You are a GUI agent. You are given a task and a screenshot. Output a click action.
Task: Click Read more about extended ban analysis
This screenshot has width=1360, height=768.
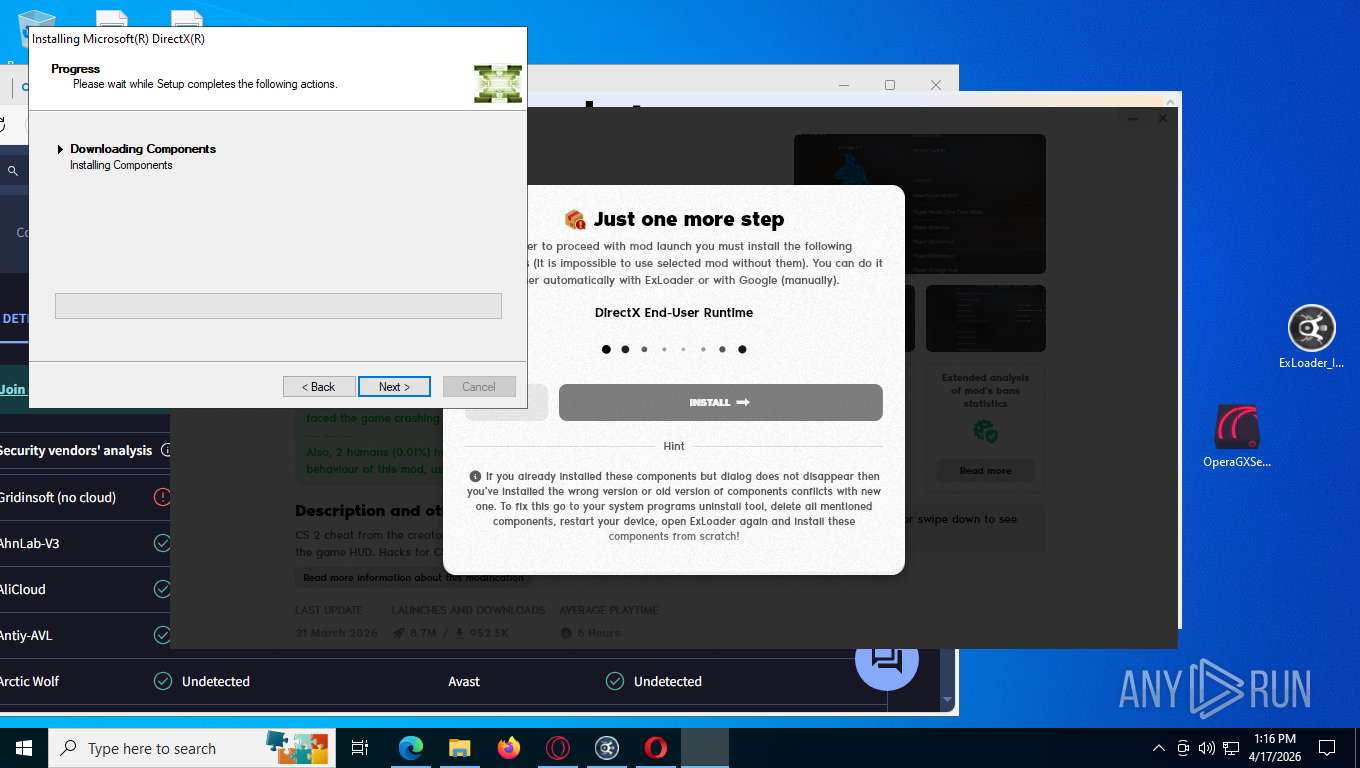[x=985, y=470]
